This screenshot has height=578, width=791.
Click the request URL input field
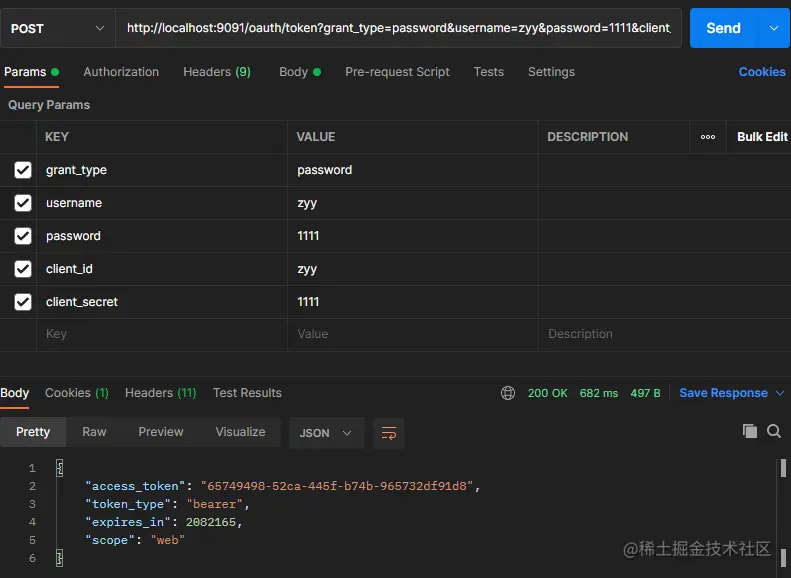pyautogui.click(x=399, y=28)
